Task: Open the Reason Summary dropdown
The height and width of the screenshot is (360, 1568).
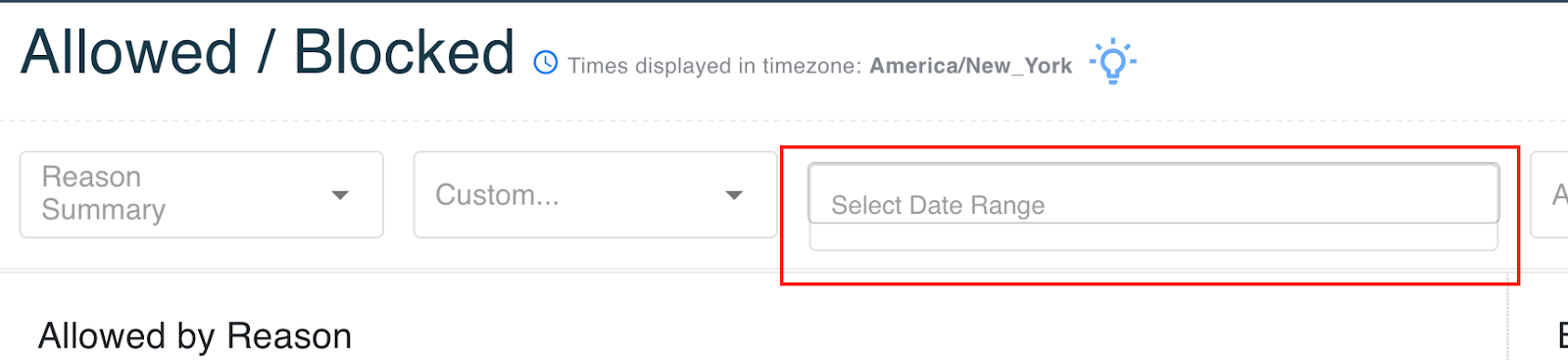Action: (202, 194)
